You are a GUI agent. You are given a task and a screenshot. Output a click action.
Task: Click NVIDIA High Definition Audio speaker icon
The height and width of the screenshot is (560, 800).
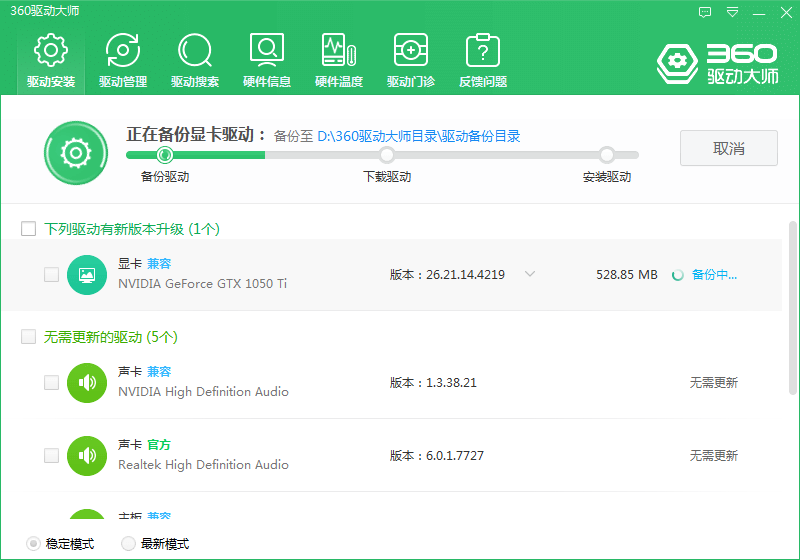click(x=87, y=383)
